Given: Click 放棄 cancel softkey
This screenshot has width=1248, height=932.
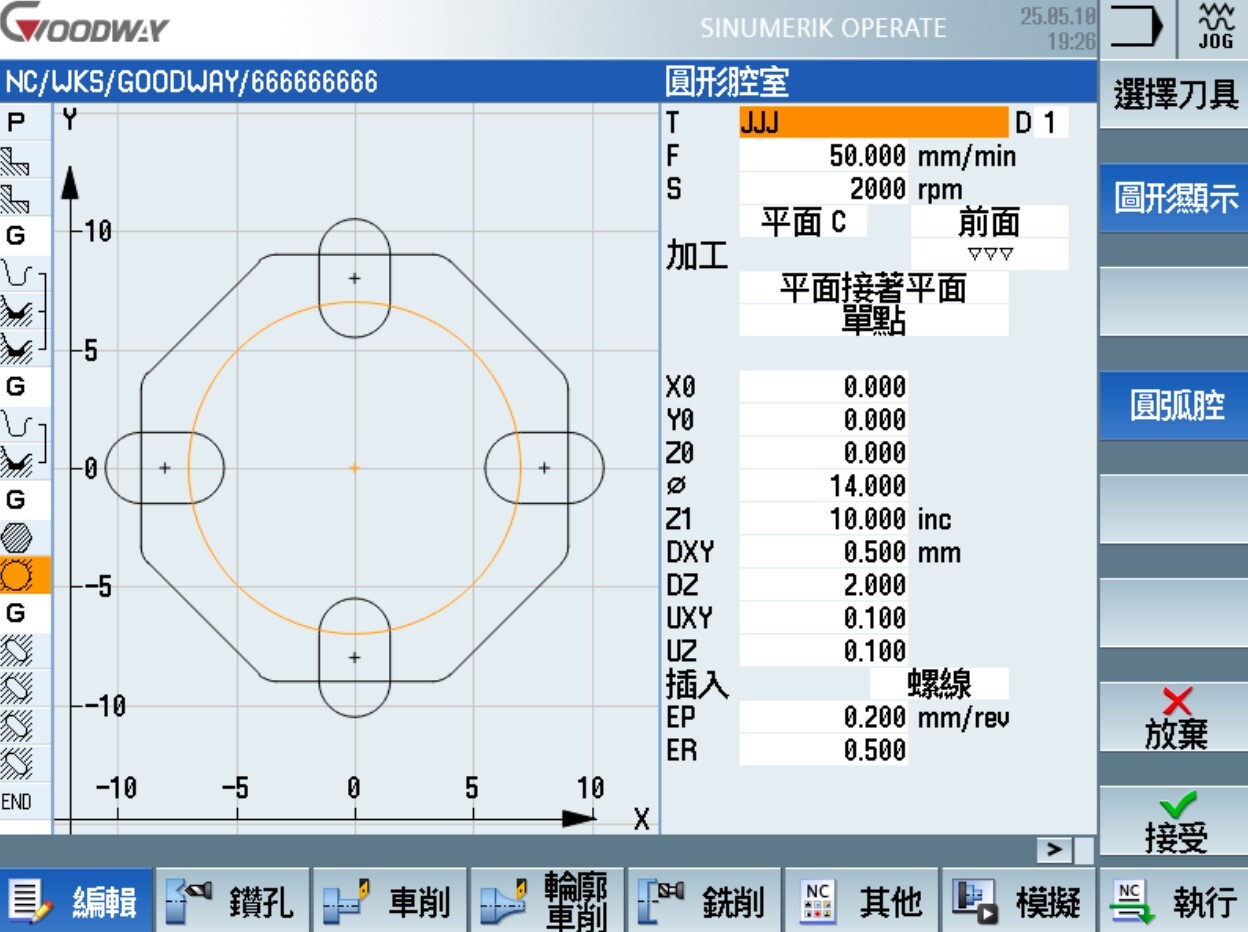Looking at the screenshot, I should coord(1174,718).
